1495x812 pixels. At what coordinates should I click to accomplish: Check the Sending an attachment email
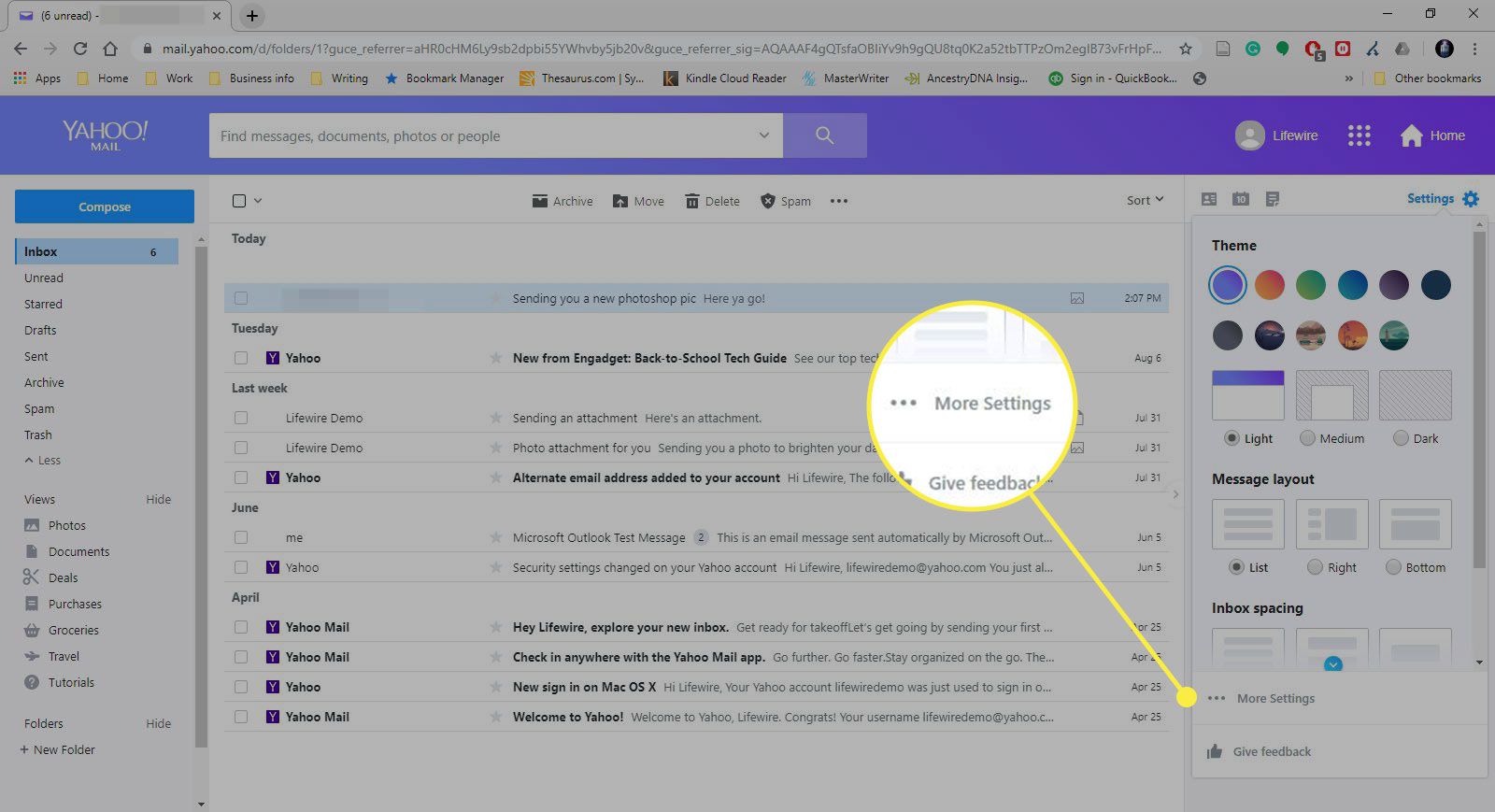(x=241, y=418)
